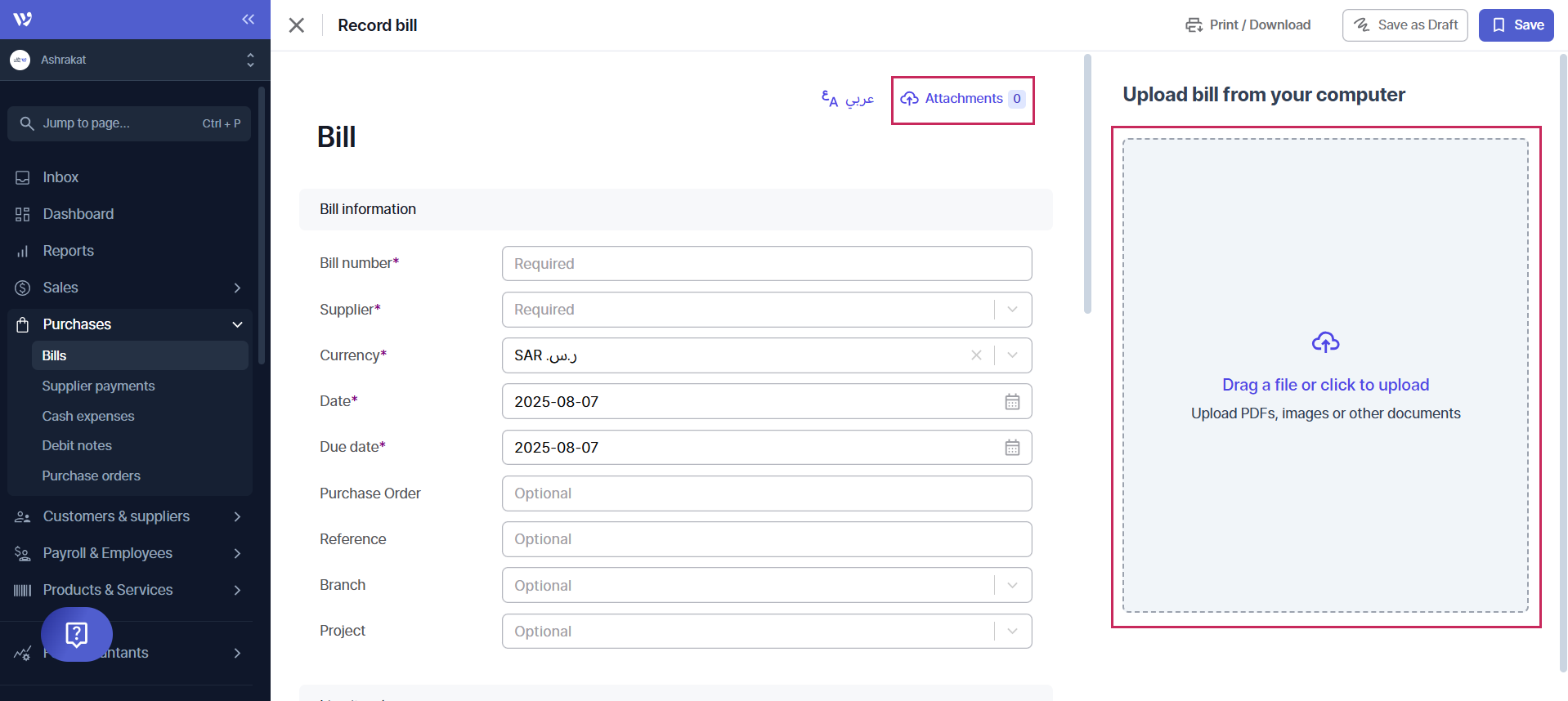The height and width of the screenshot is (701, 1568).
Task: Go to Supplier payments page
Action: (x=98, y=386)
